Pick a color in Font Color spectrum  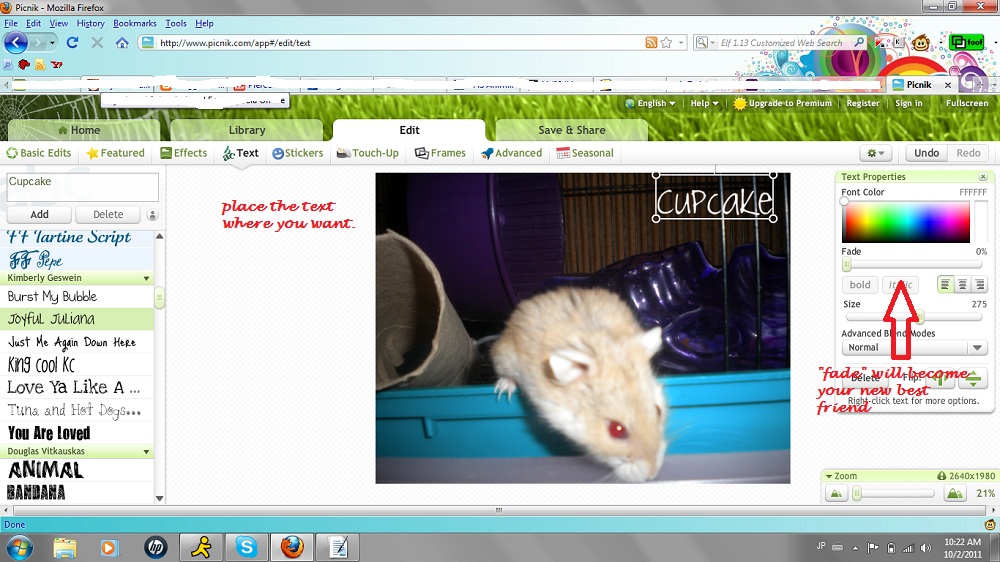[906, 221]
